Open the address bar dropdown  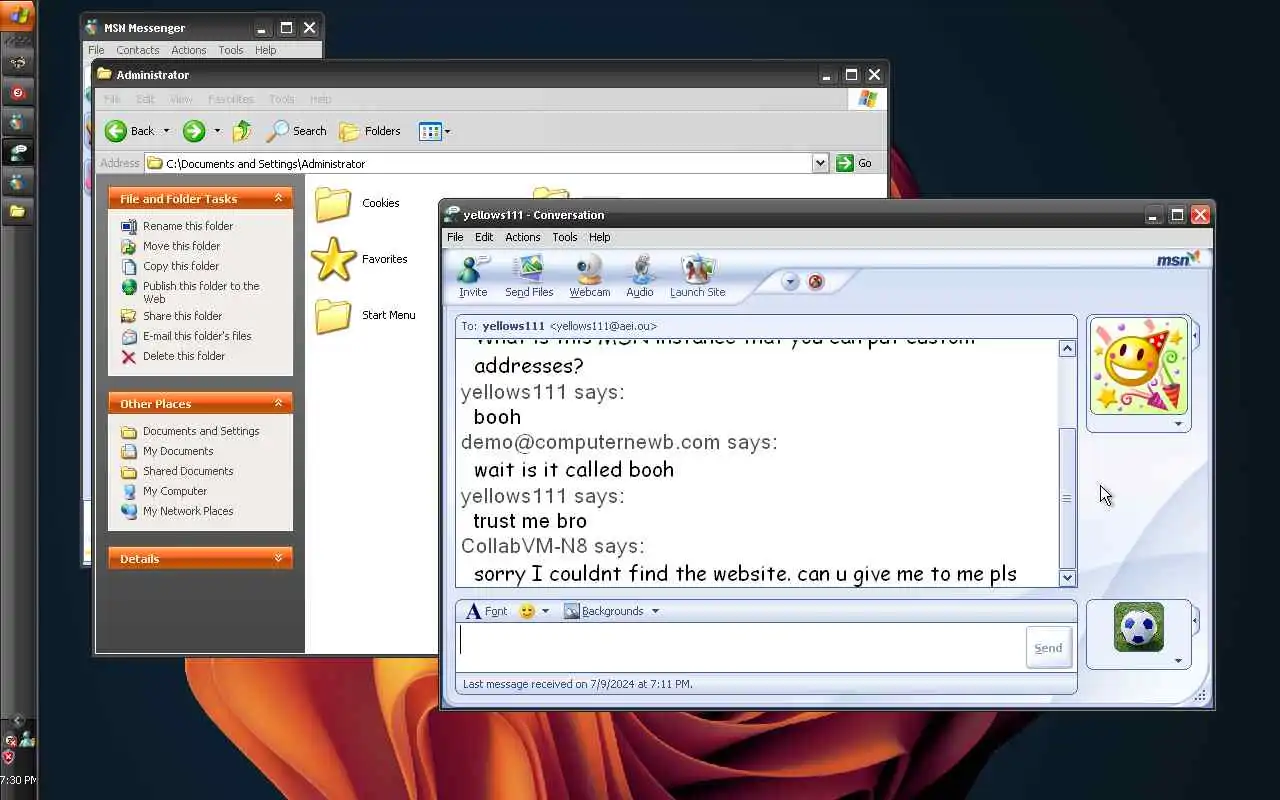tap(820, 163)
